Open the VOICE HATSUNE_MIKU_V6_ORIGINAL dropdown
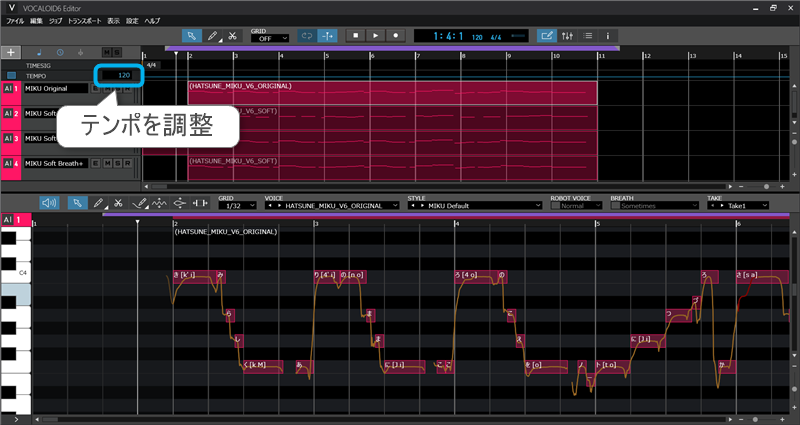 click(332, 206)
